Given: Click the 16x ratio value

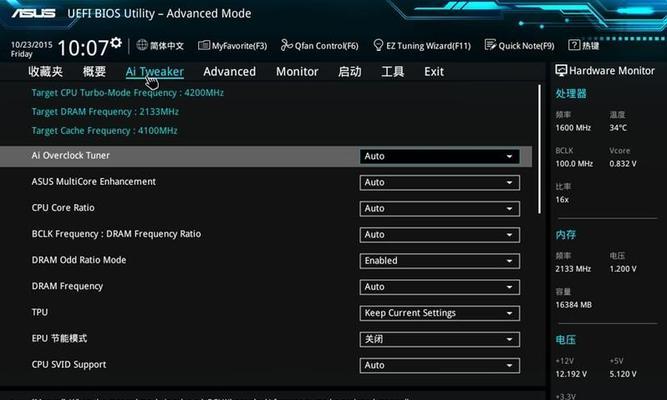Looking at the screenshot, I should click(562, 200).
